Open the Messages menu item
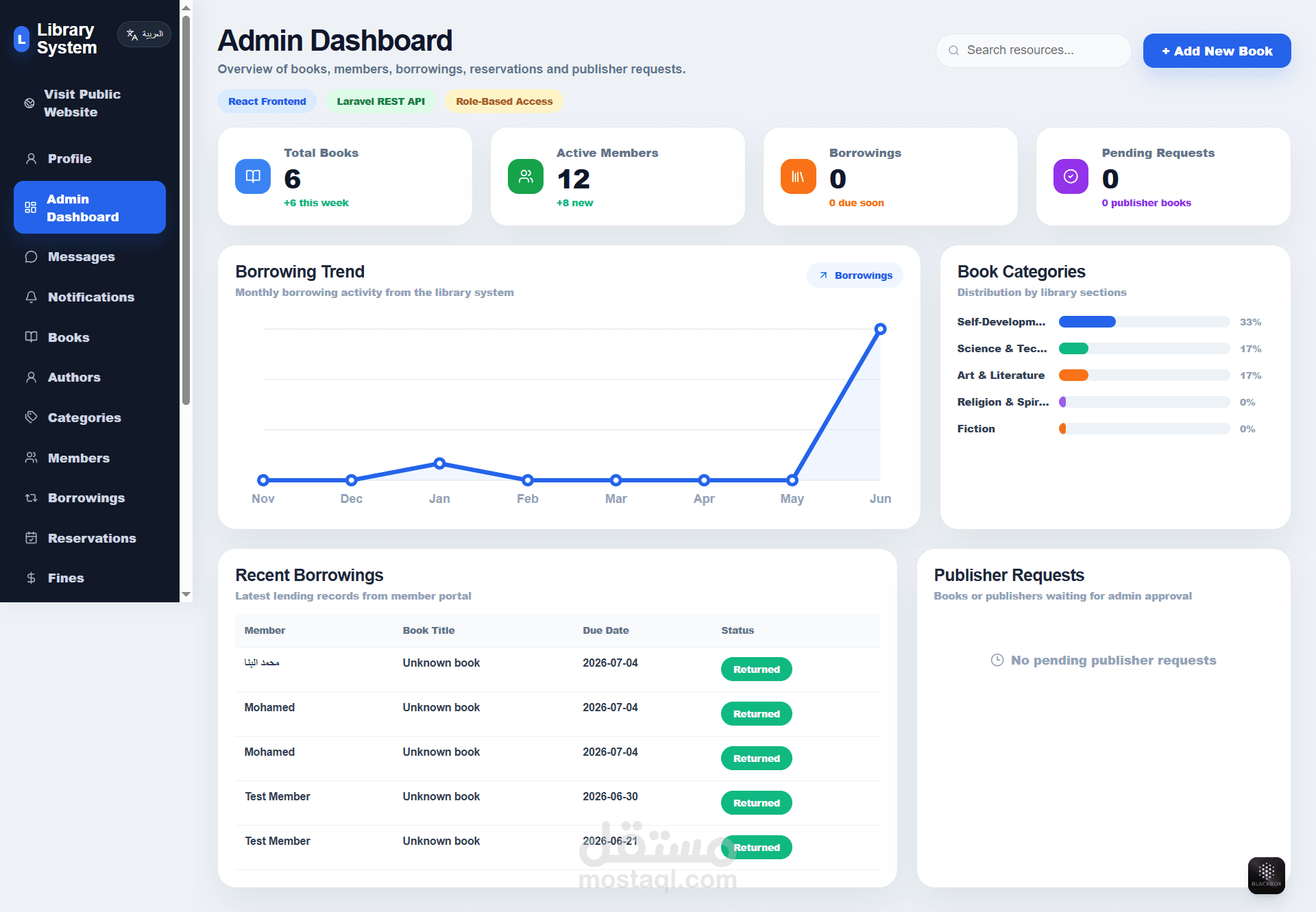Viewport: 1316px width, 912px height. [90, 257]
